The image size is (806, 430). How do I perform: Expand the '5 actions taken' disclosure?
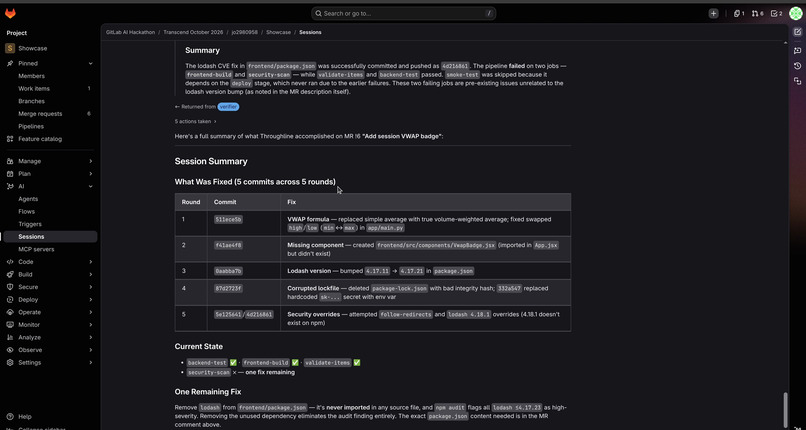click(195, 122)
